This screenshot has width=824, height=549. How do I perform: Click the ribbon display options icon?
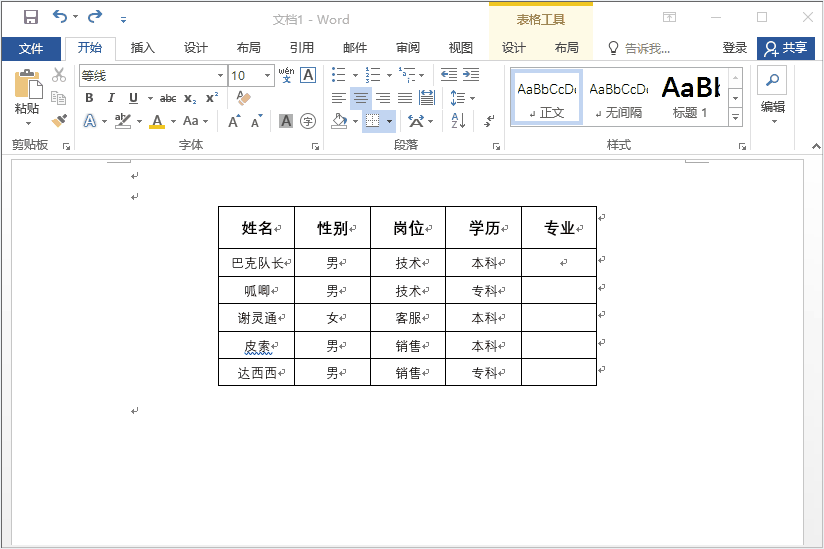coord(669,17)
